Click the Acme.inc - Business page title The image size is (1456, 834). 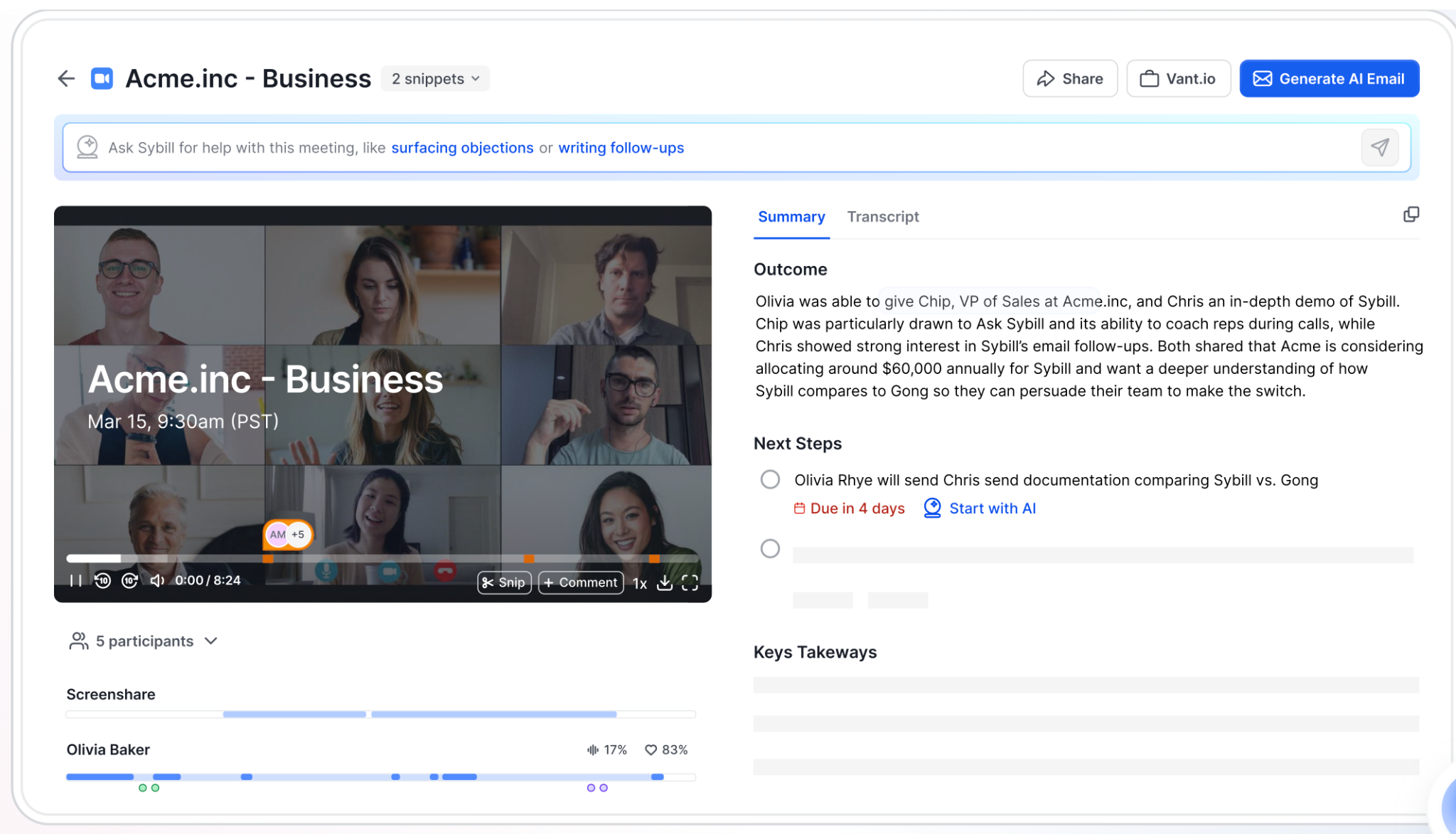pyautogui.click(x=248, y=78)
